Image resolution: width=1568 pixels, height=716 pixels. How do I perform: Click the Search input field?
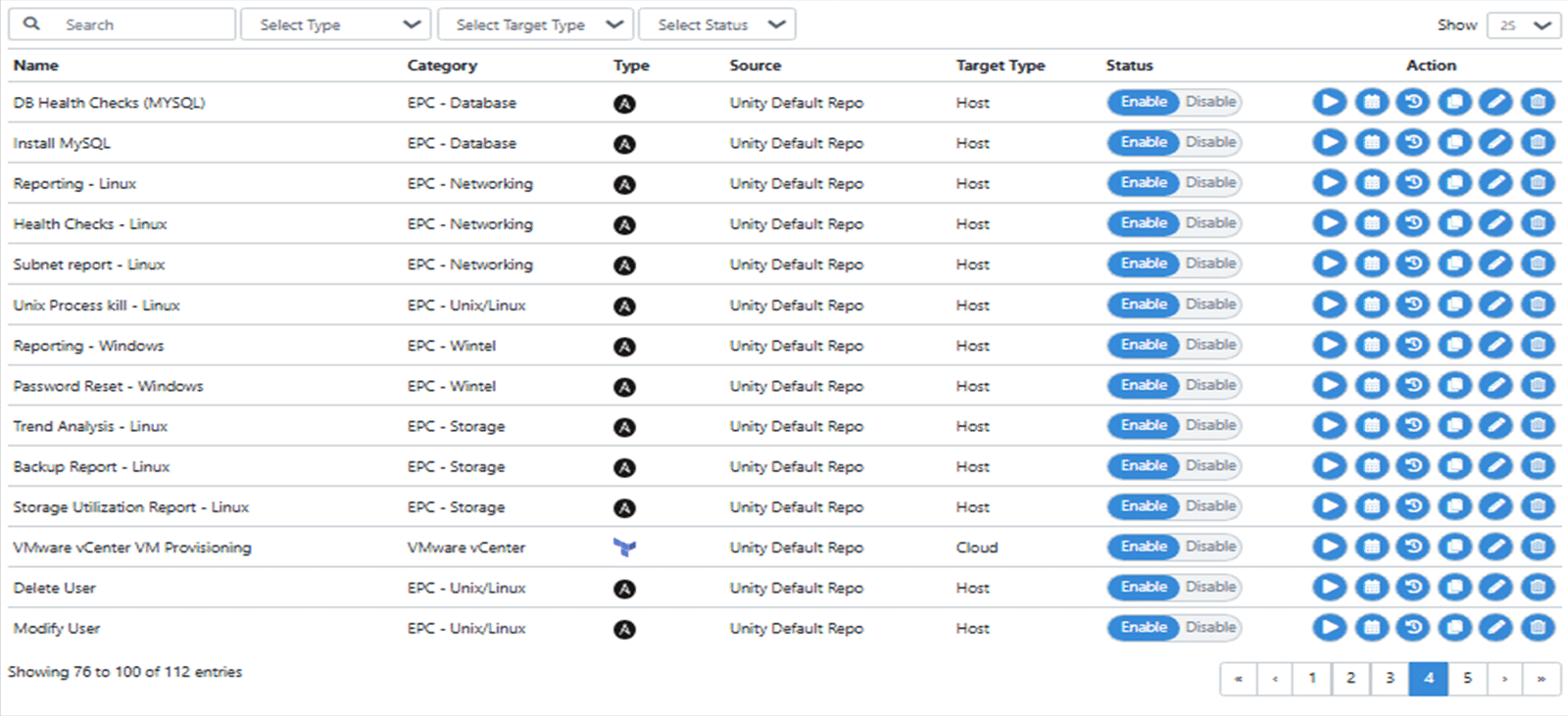[x=137, y=24]
